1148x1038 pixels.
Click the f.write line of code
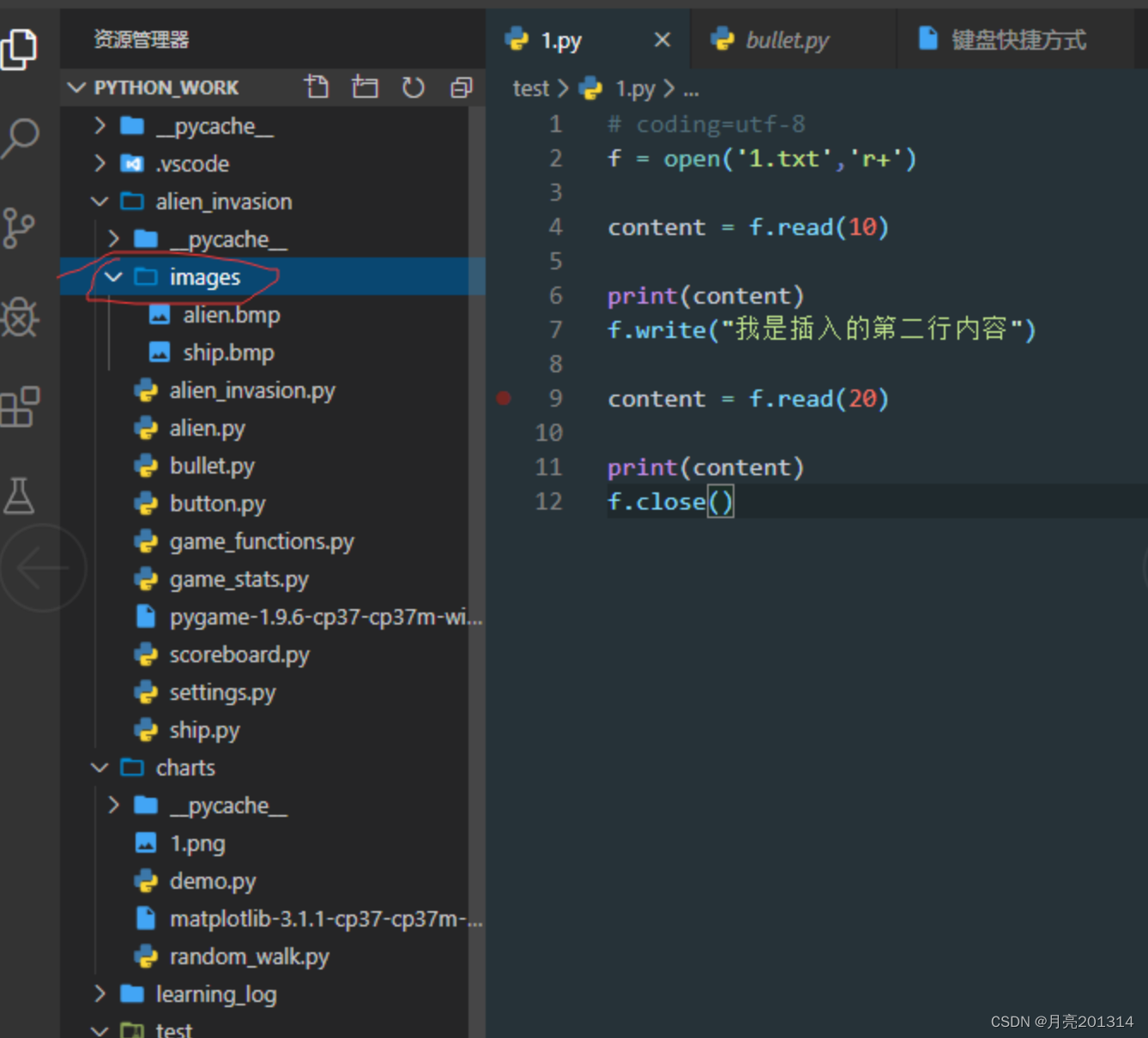click(822, 329)
